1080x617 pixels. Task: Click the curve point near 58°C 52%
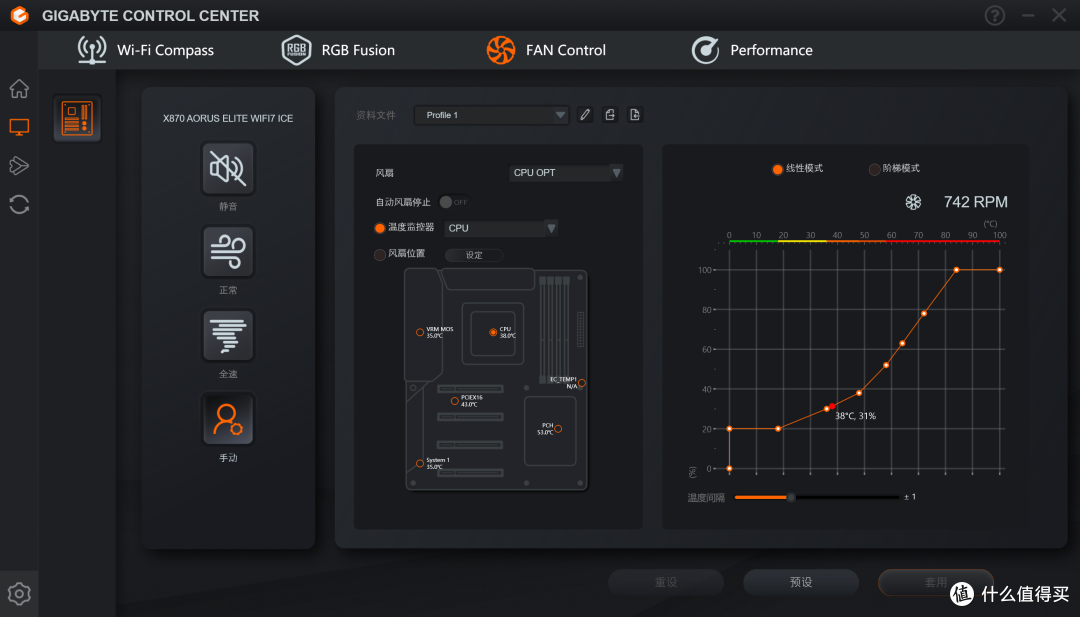[x=886, y=365]
